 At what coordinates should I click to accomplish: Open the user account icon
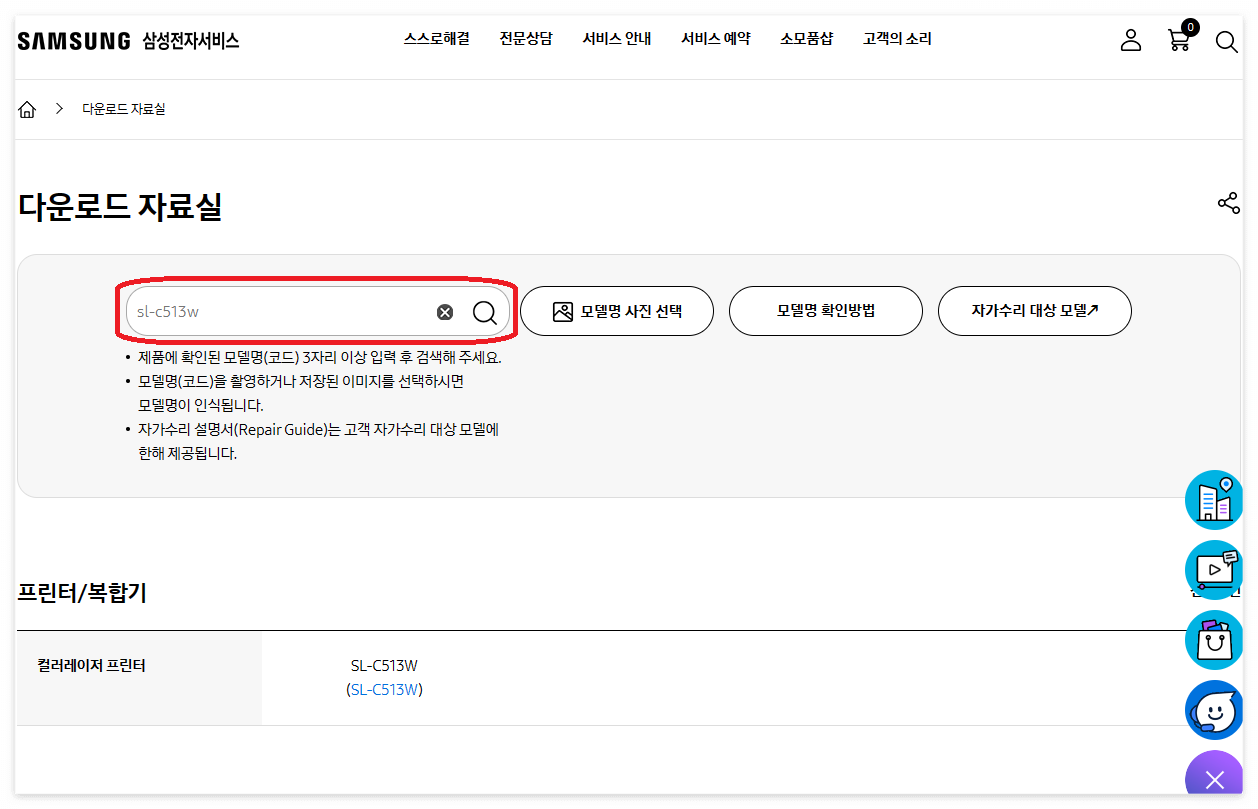[1130, 40]
